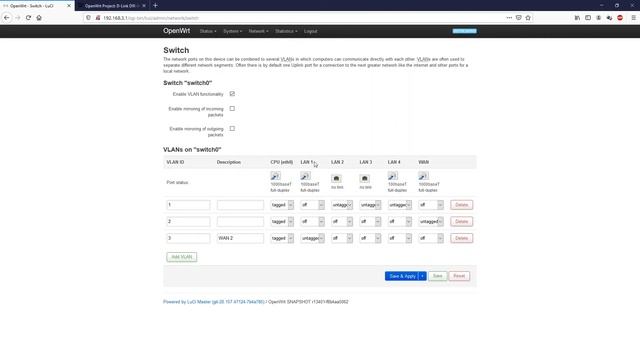Open the Network menu
The image size is (640, 360).
(x=258, y=31)
